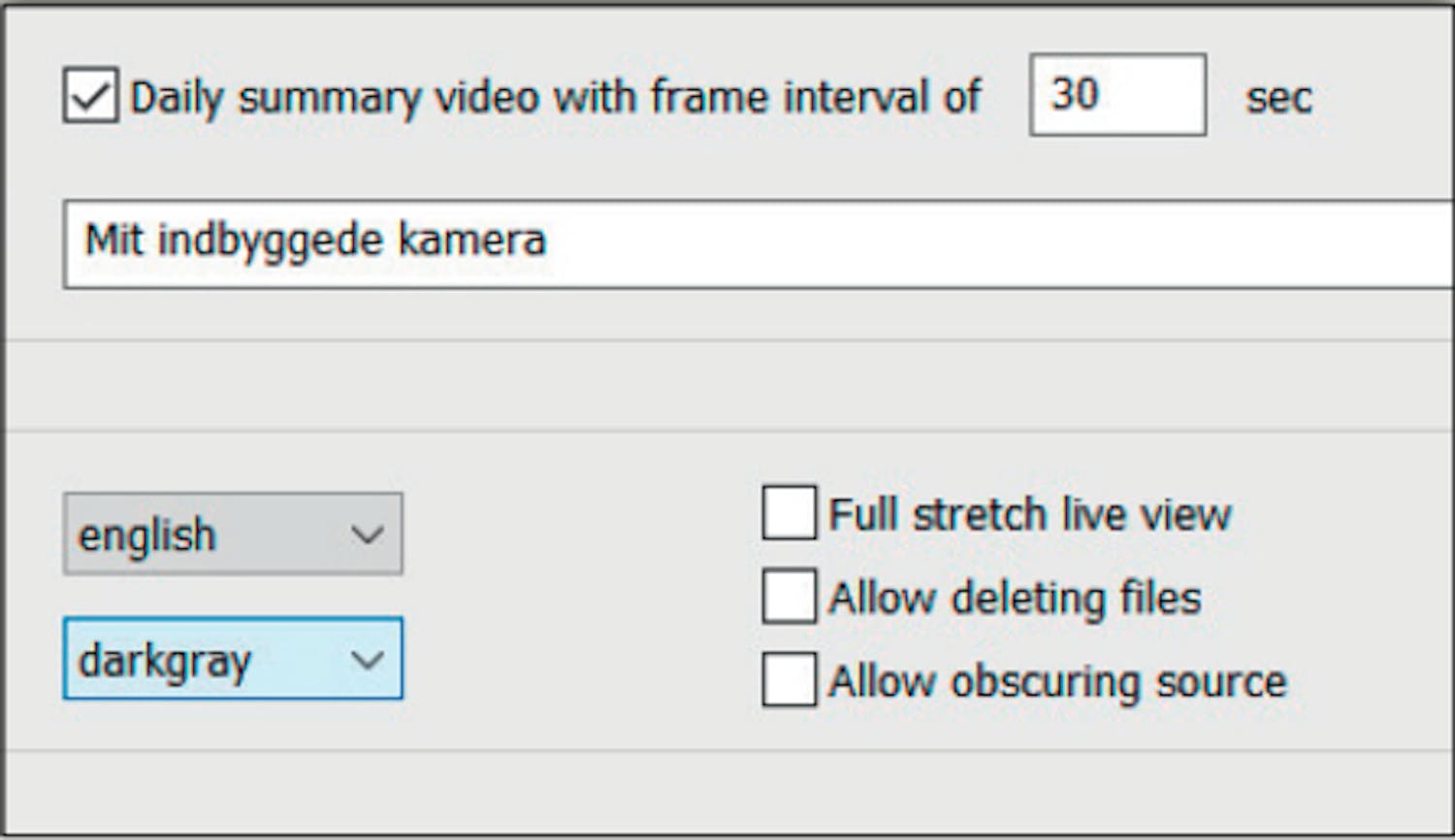This screenshot has width=1455, height=840.
Task: Click the 'Full stretch live view' label text
Action: tap(1029, 514)
